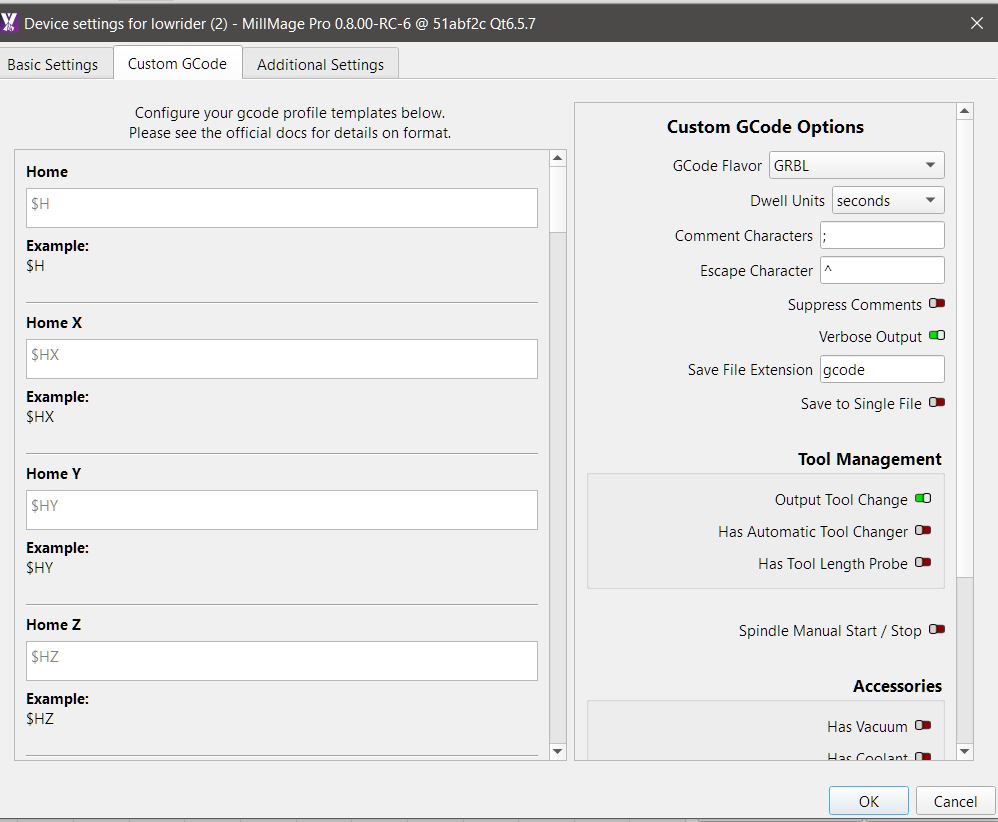Enable the Has Vacuum switch
The image size is (998, 822).
[922, 726]
